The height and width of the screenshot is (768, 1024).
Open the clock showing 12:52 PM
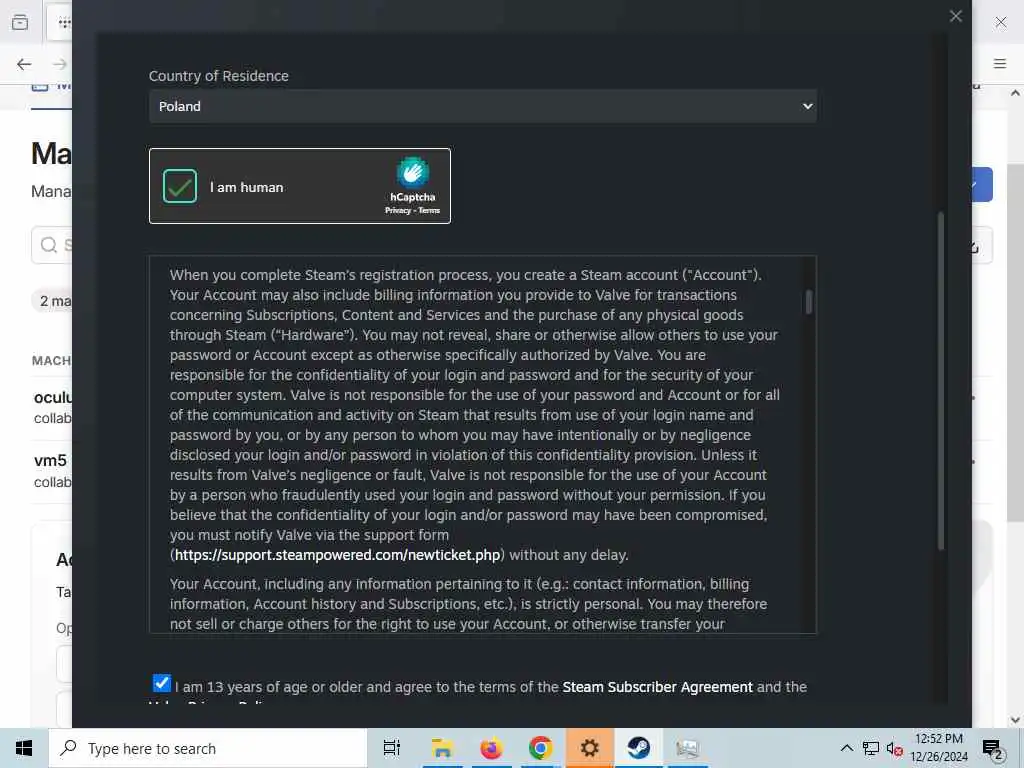938,748
